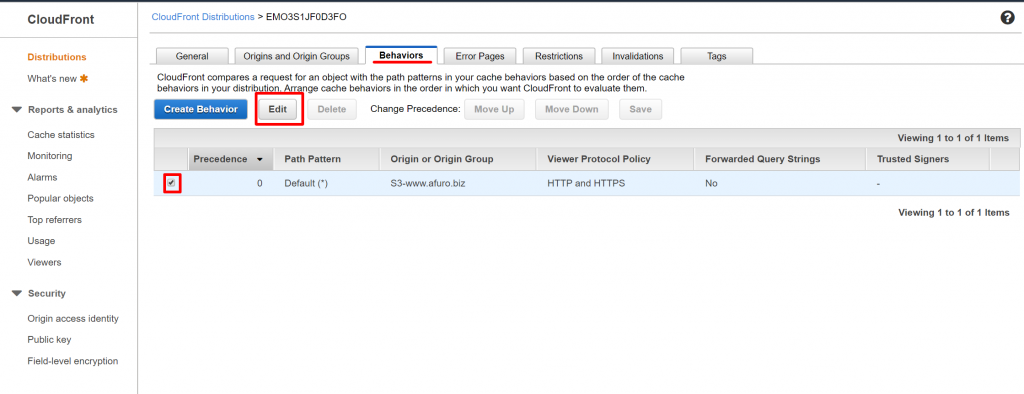This screenshot has width=1024, height=394.
Task: Switch to the Invalidations tab
Action: [x=637, y=56]
